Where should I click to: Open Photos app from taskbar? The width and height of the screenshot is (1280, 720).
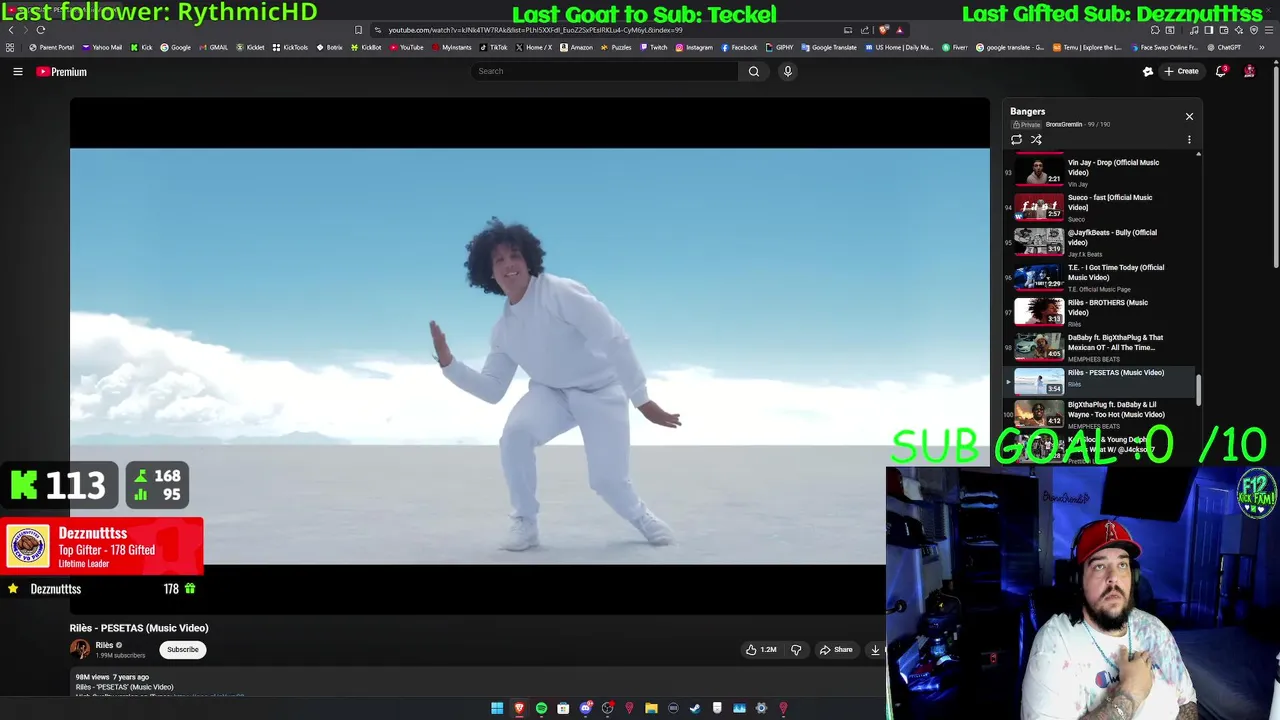click(739, 708)
